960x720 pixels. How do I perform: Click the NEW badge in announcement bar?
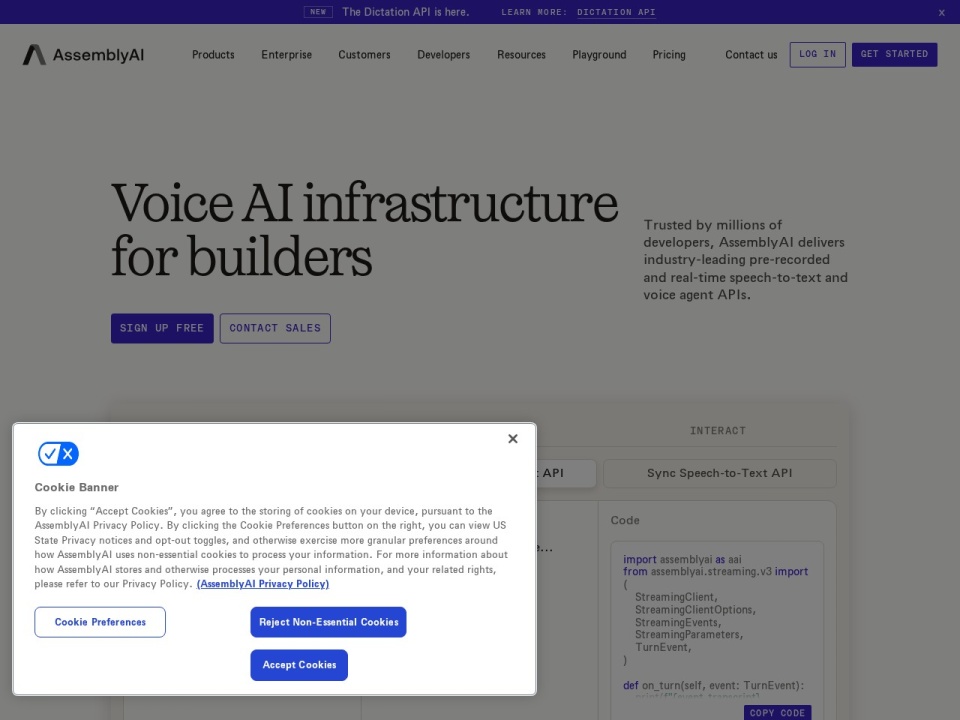pos(318,12)
